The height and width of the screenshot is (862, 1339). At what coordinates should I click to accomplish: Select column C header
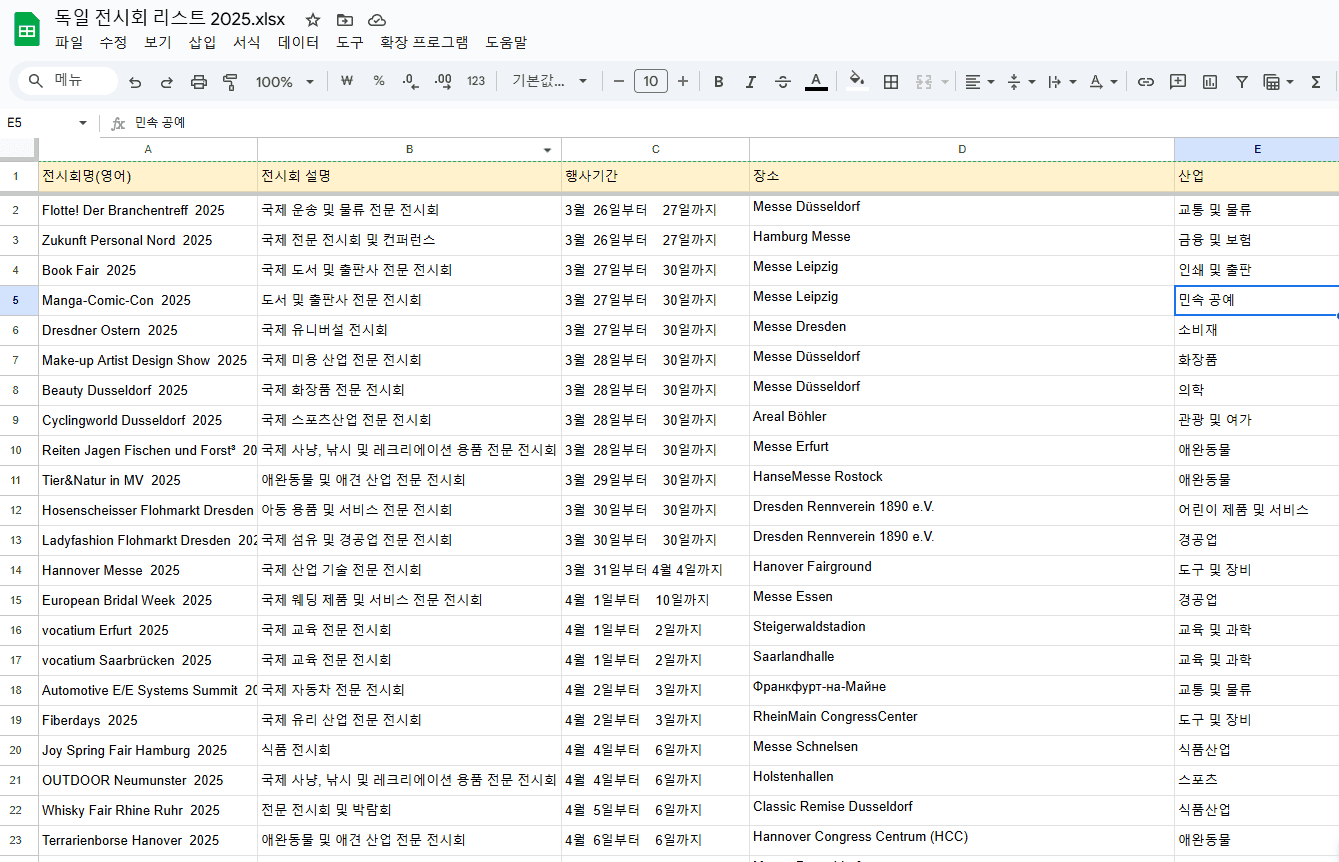tap(655, 150)
